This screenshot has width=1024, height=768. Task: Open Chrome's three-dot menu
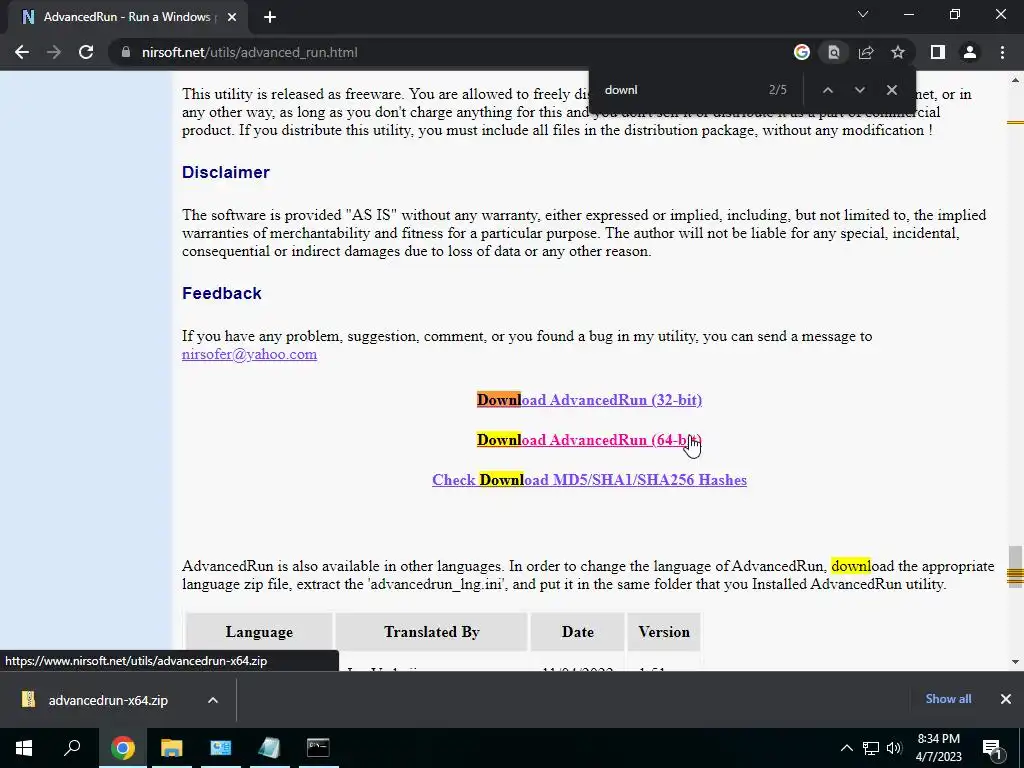[x=1002, y=52]
